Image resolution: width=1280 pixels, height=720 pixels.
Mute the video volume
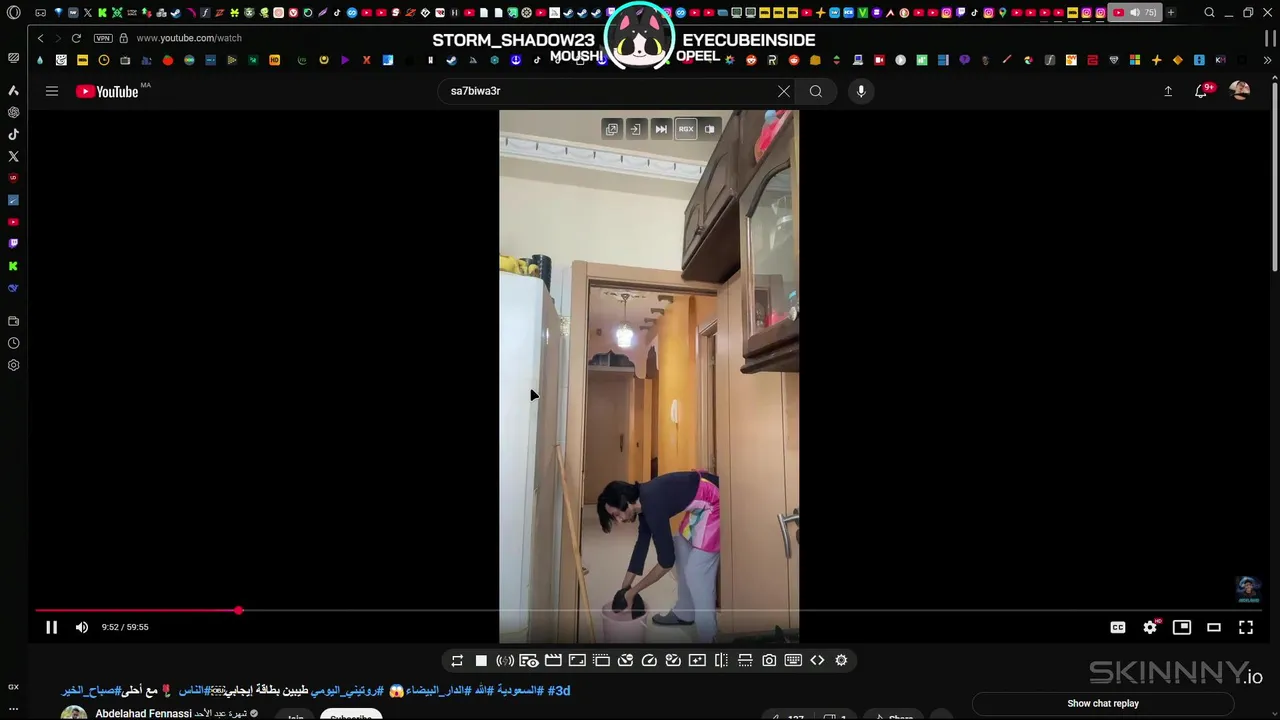[x=82, y=627]
